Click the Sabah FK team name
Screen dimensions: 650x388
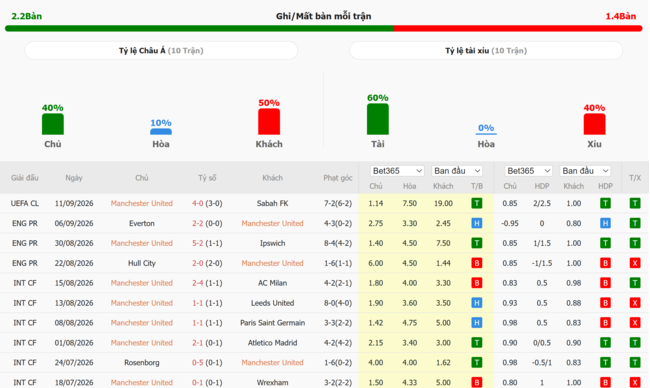(x=272, y=204)
